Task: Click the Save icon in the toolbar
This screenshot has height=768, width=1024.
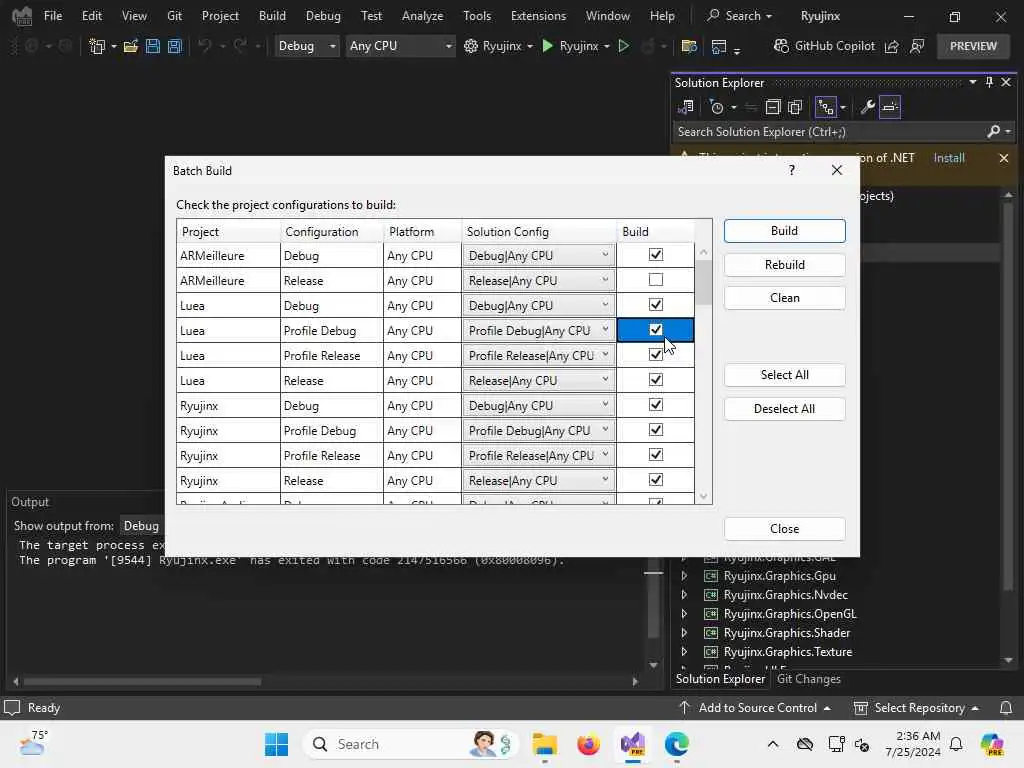Action: tap(153, 46)
